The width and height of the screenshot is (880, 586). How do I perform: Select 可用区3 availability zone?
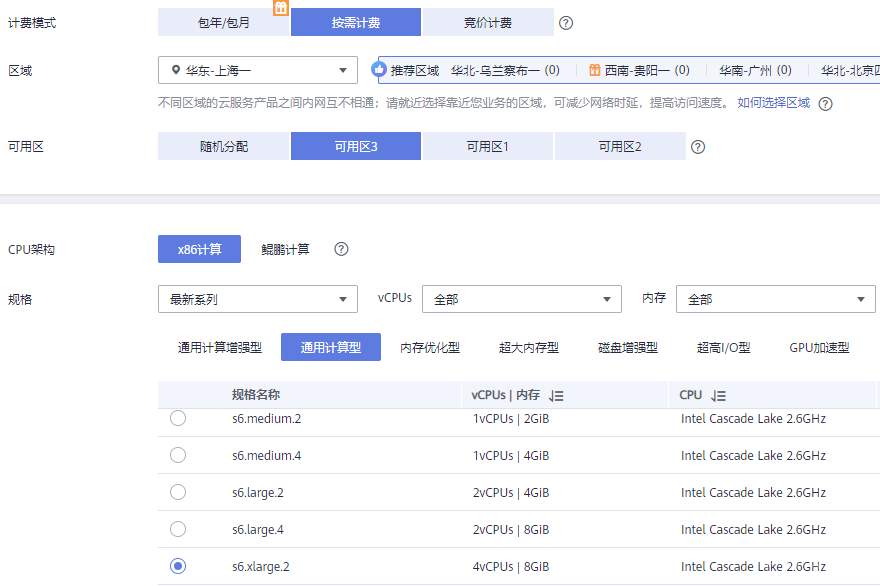[x=356, y=146]
